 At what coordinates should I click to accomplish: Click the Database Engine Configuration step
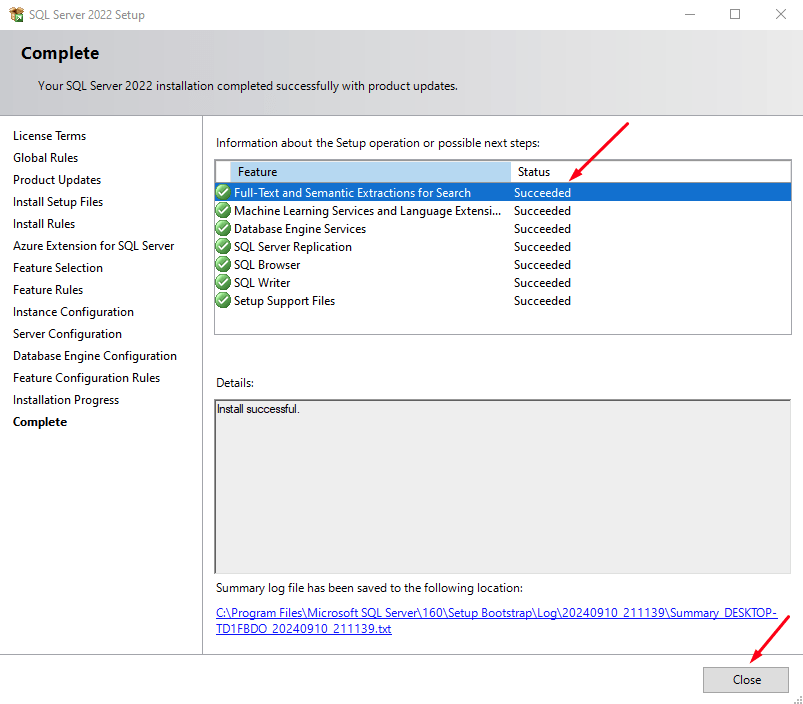[95, 356]
